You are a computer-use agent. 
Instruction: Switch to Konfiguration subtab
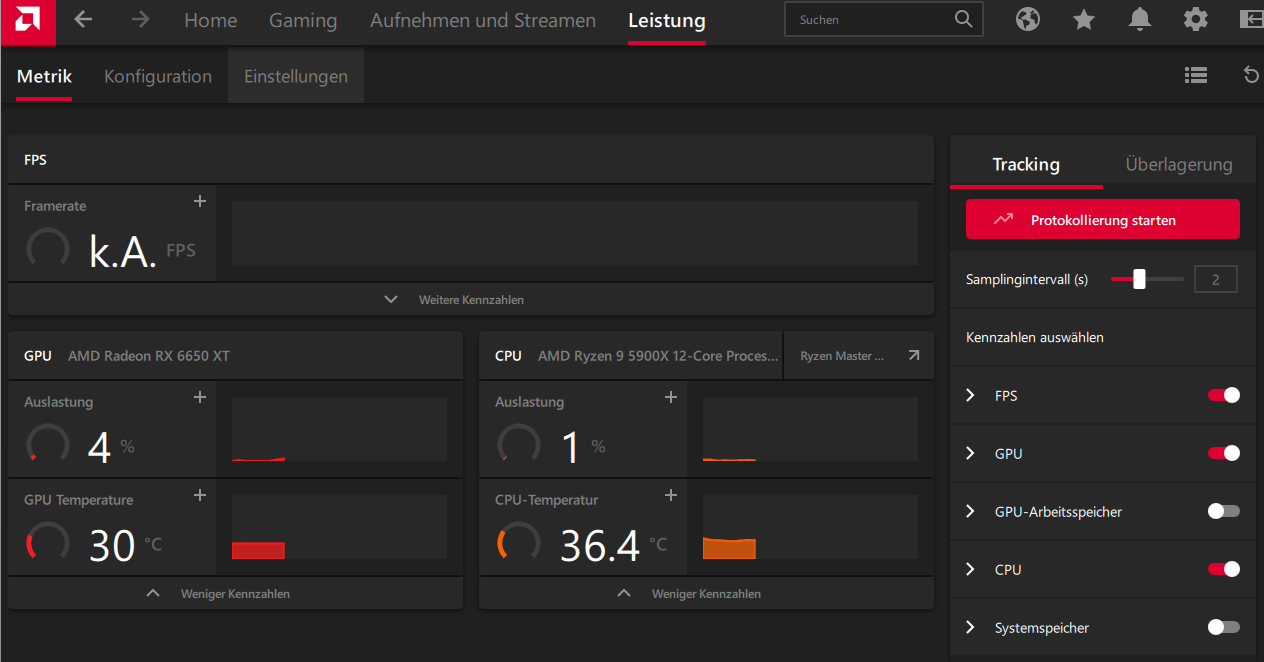(x=158, y=76)
